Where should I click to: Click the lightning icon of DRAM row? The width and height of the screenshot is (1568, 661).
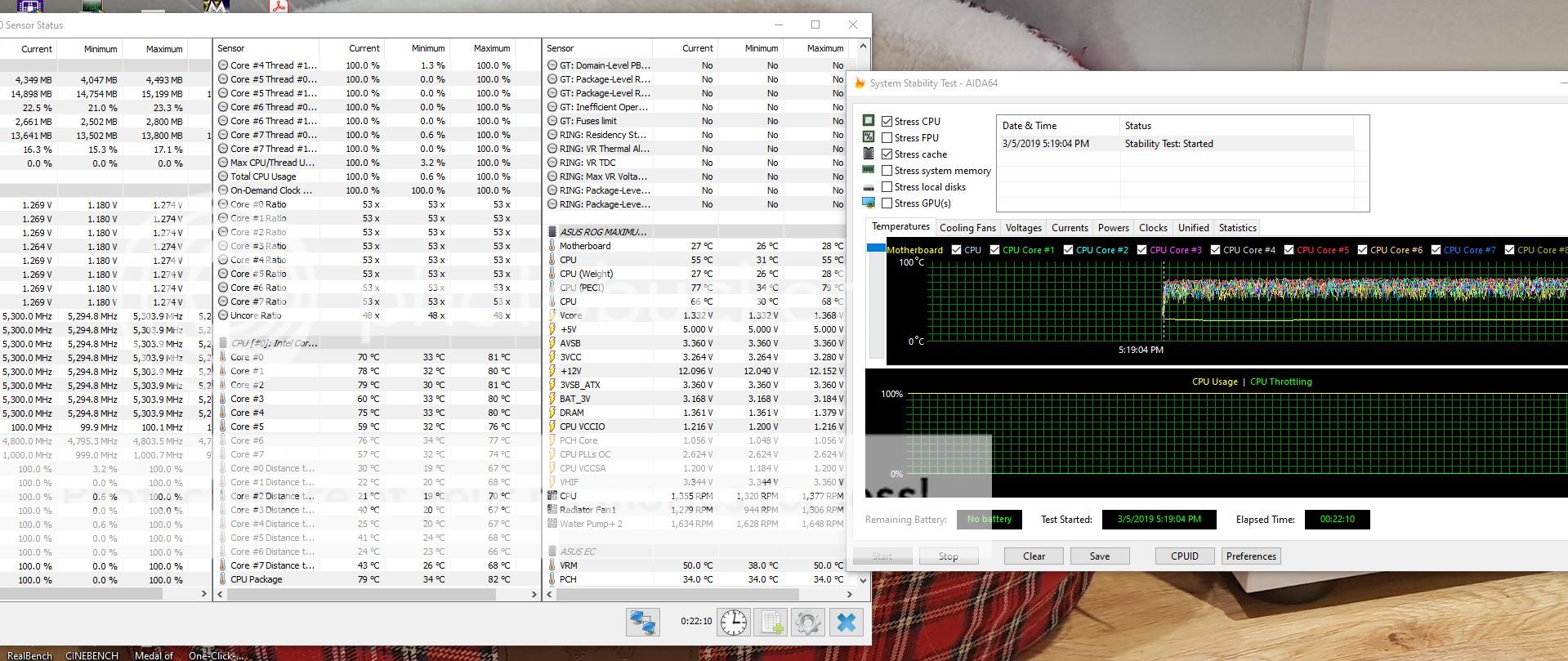552,413
